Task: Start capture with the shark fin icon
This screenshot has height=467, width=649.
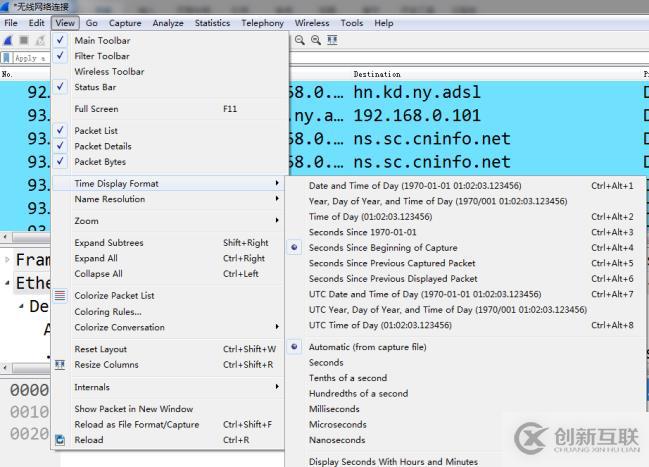Action: pyautogui.click(x=7, y=40)
